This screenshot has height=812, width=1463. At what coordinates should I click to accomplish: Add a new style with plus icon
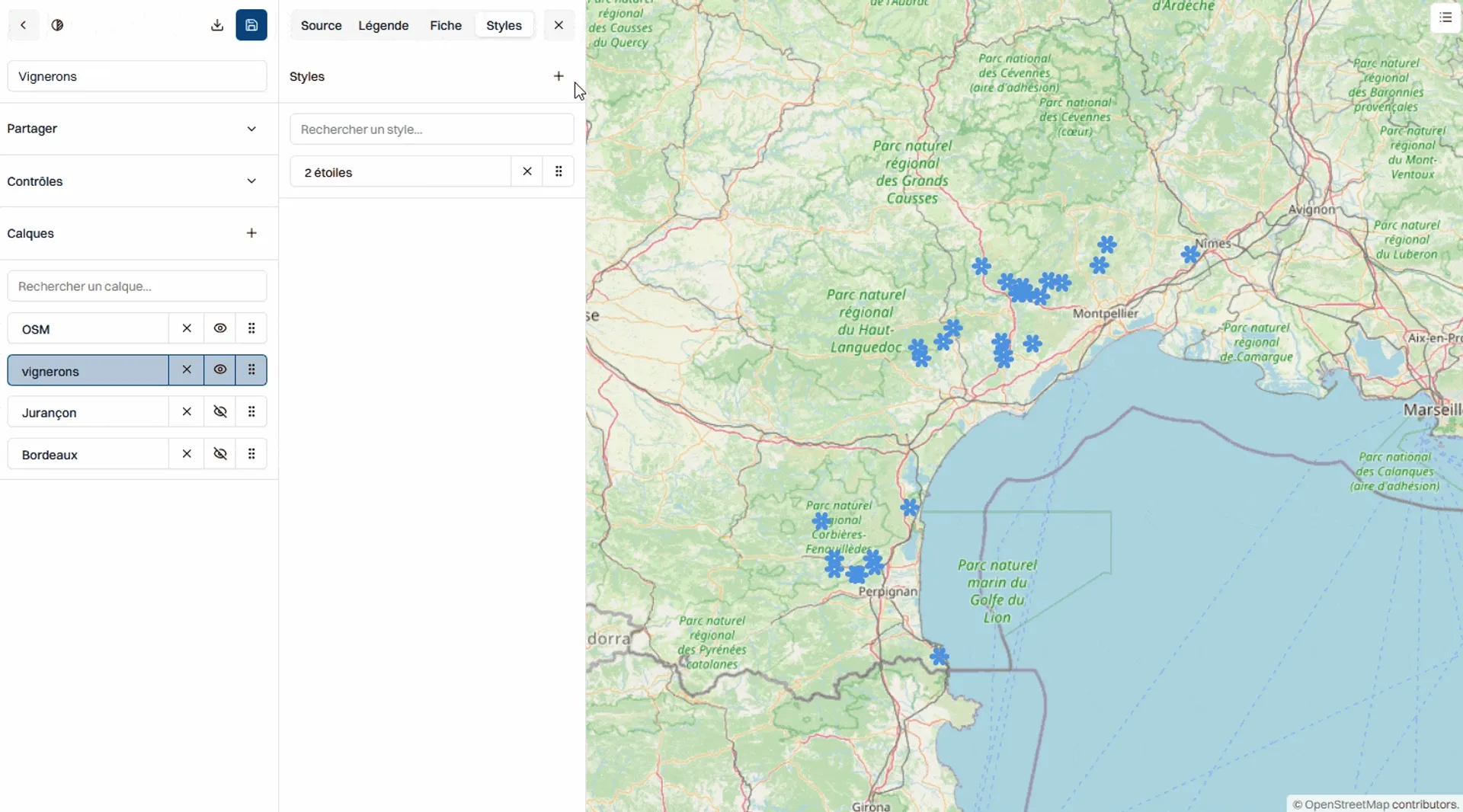[559, 76]
